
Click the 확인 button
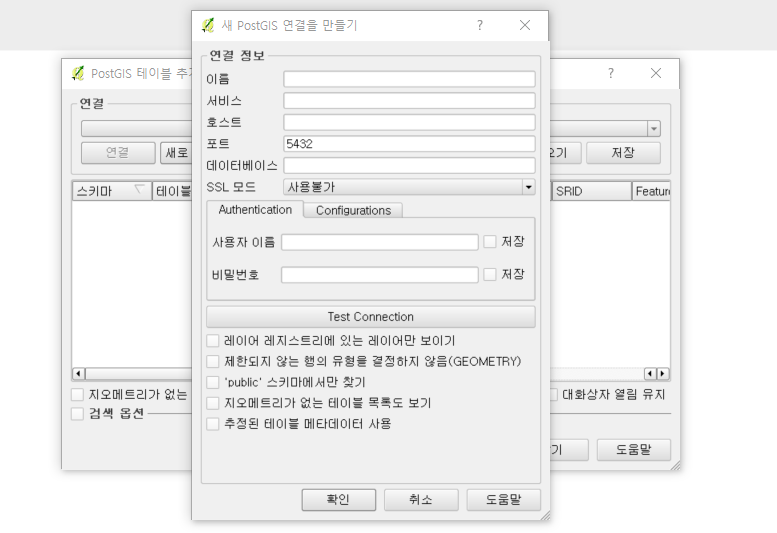(339, 499)
